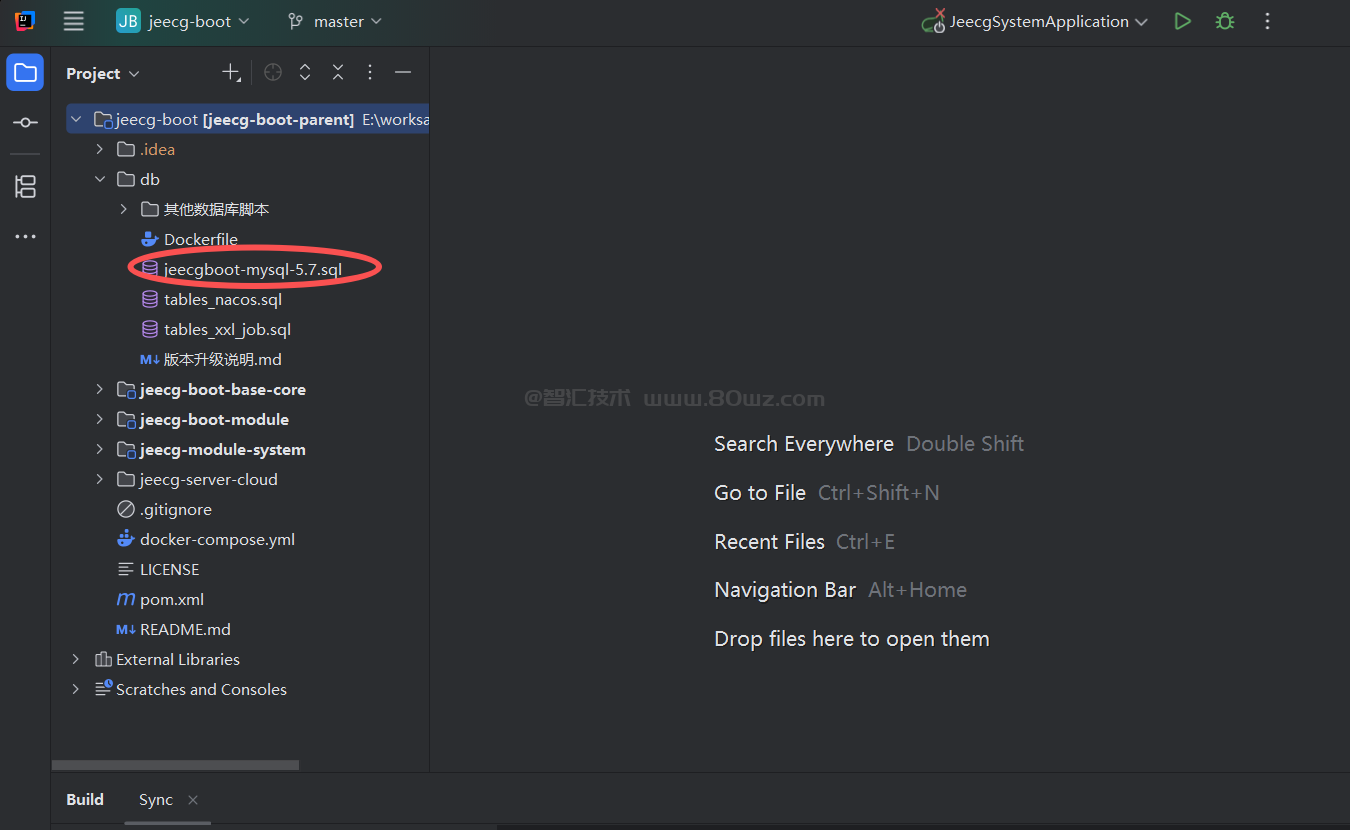This screenshot has height=830, width=1350.
Task: Open tables_xxl_job.sql file
Action: [227, 329]
